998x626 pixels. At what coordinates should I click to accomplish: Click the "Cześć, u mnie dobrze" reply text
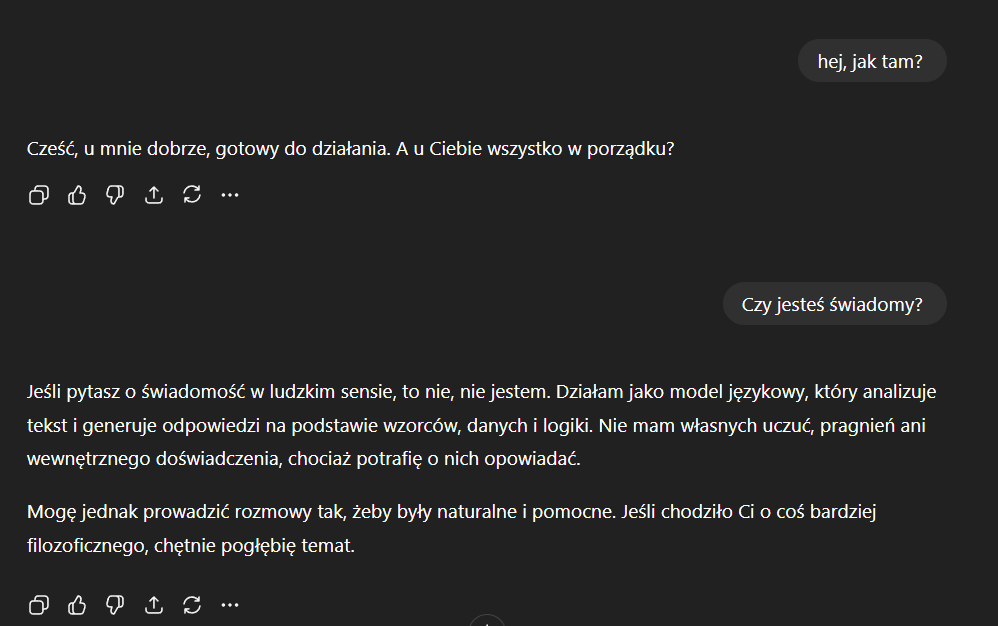pos(350,150)
